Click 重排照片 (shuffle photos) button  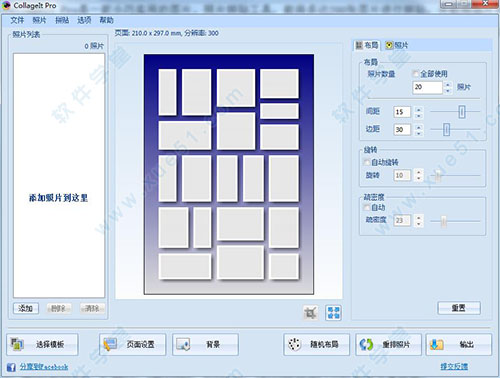388,344
